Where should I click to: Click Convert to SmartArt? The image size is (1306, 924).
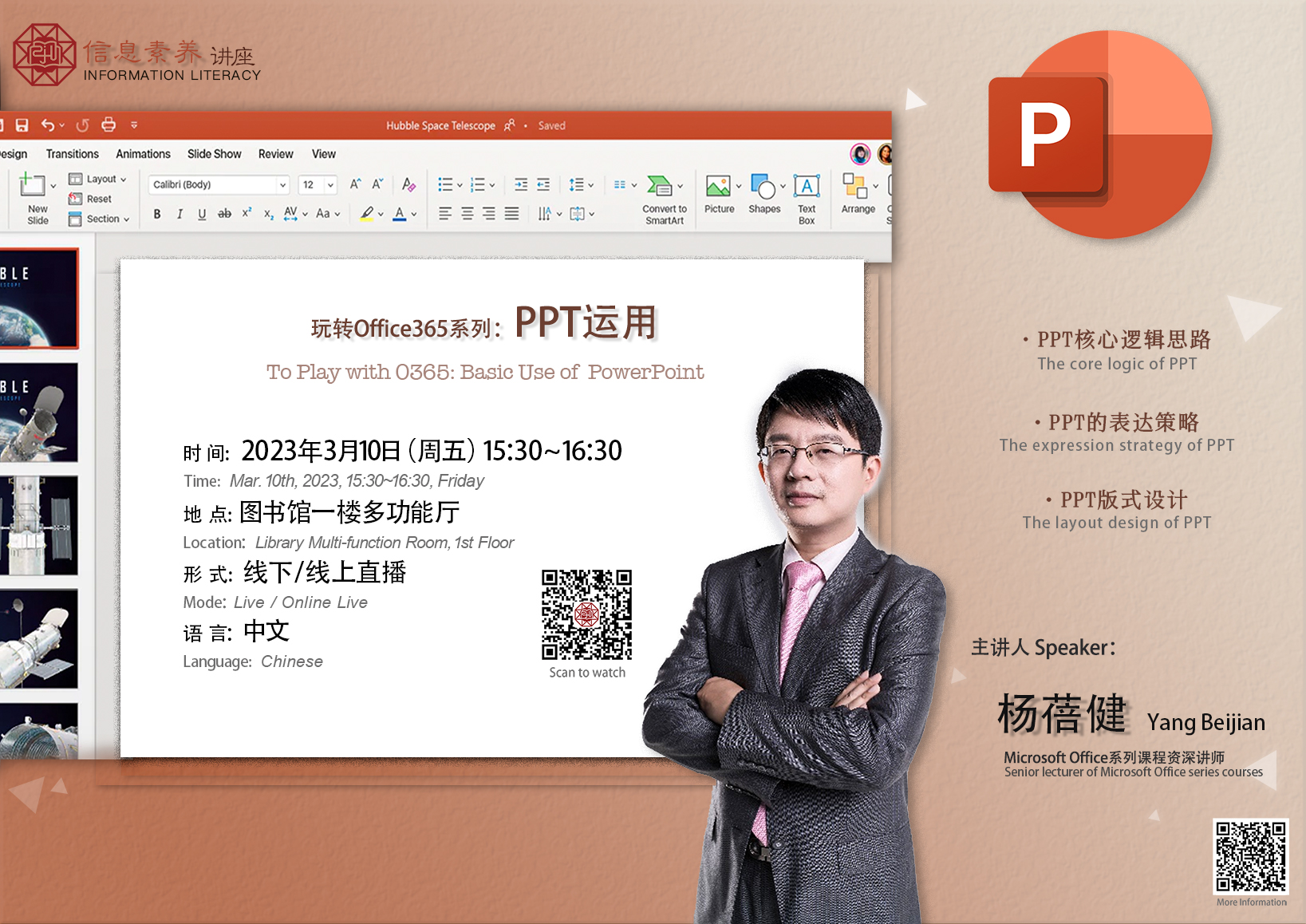(x=664, y=199)
